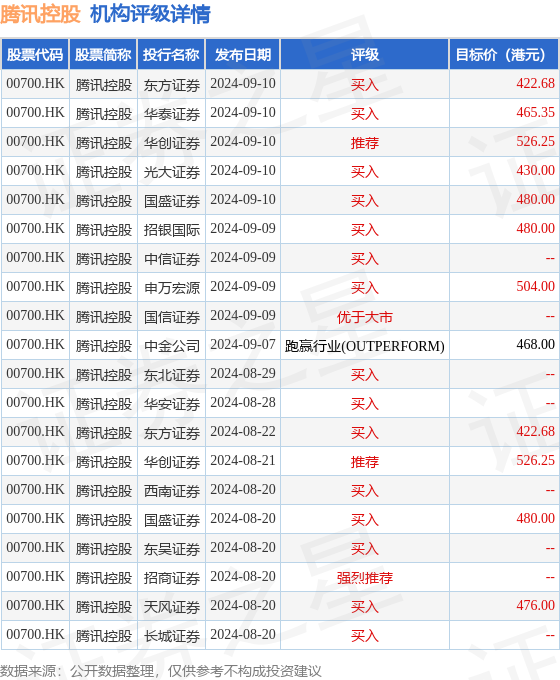
Task: Click target price 468.00
Action: coord(535,345)
